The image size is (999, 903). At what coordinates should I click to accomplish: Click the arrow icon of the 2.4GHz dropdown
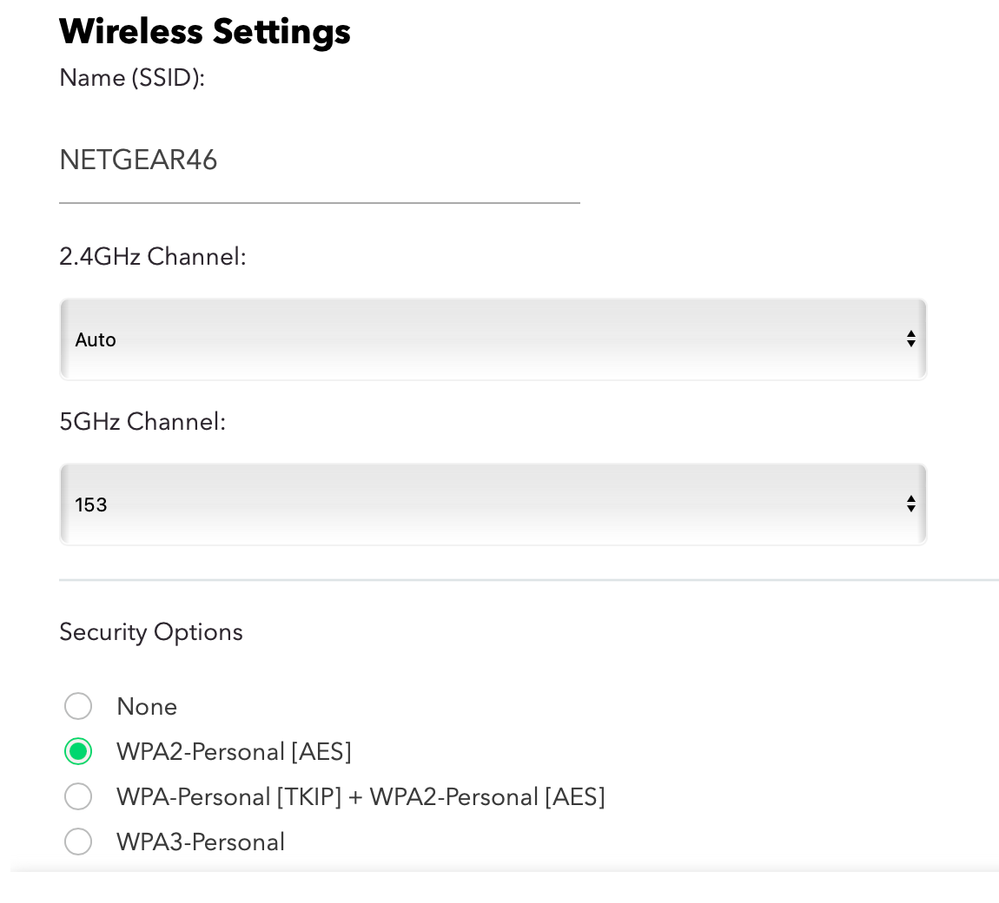(910, 340)
